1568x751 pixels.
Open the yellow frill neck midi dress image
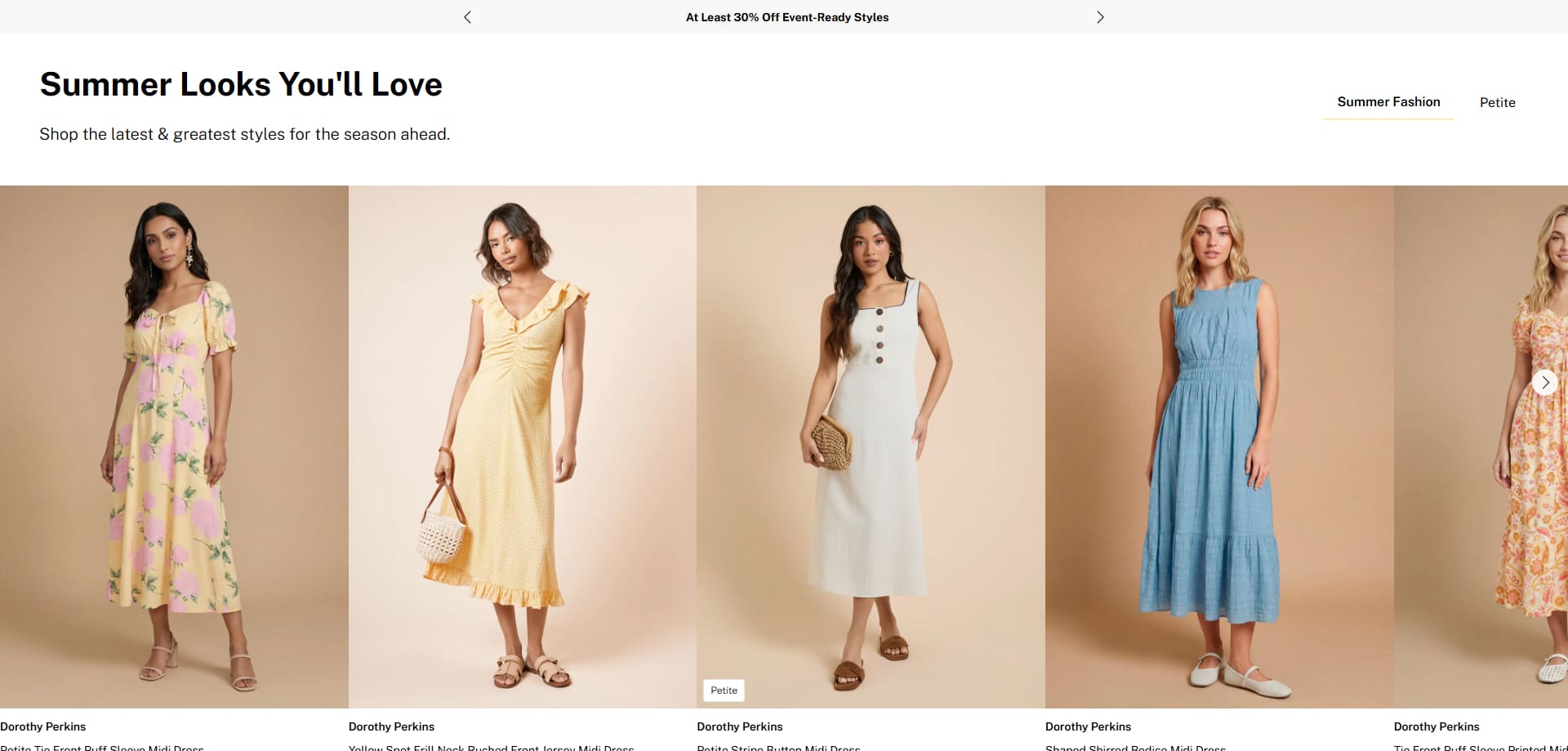pyautogui.click(x=523, y=446)
